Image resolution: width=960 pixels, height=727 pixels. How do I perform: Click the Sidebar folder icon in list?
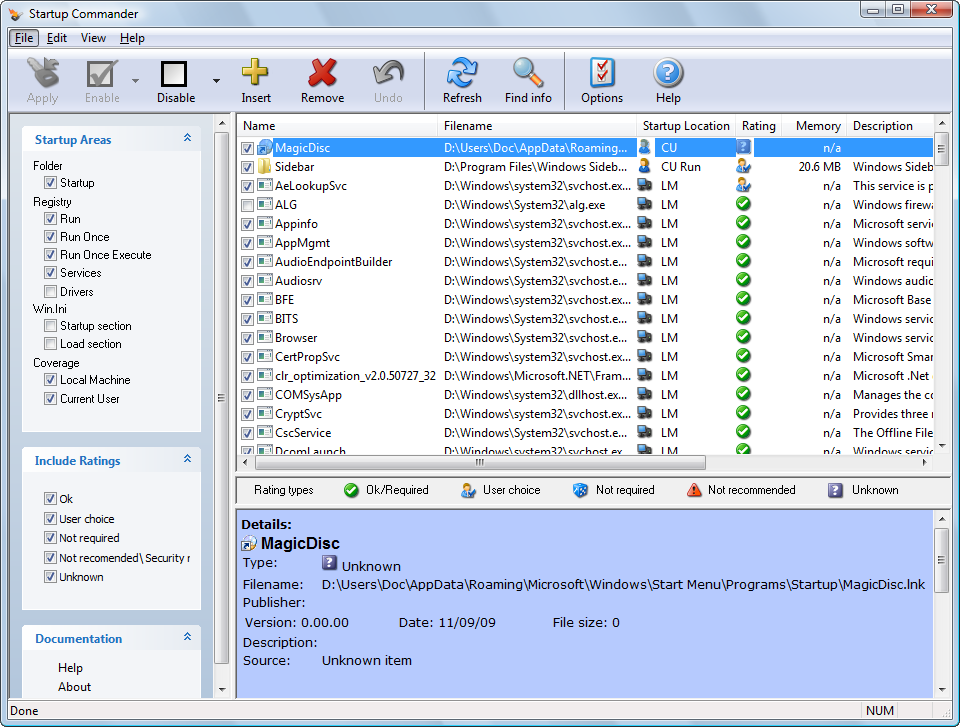[265, 167]
